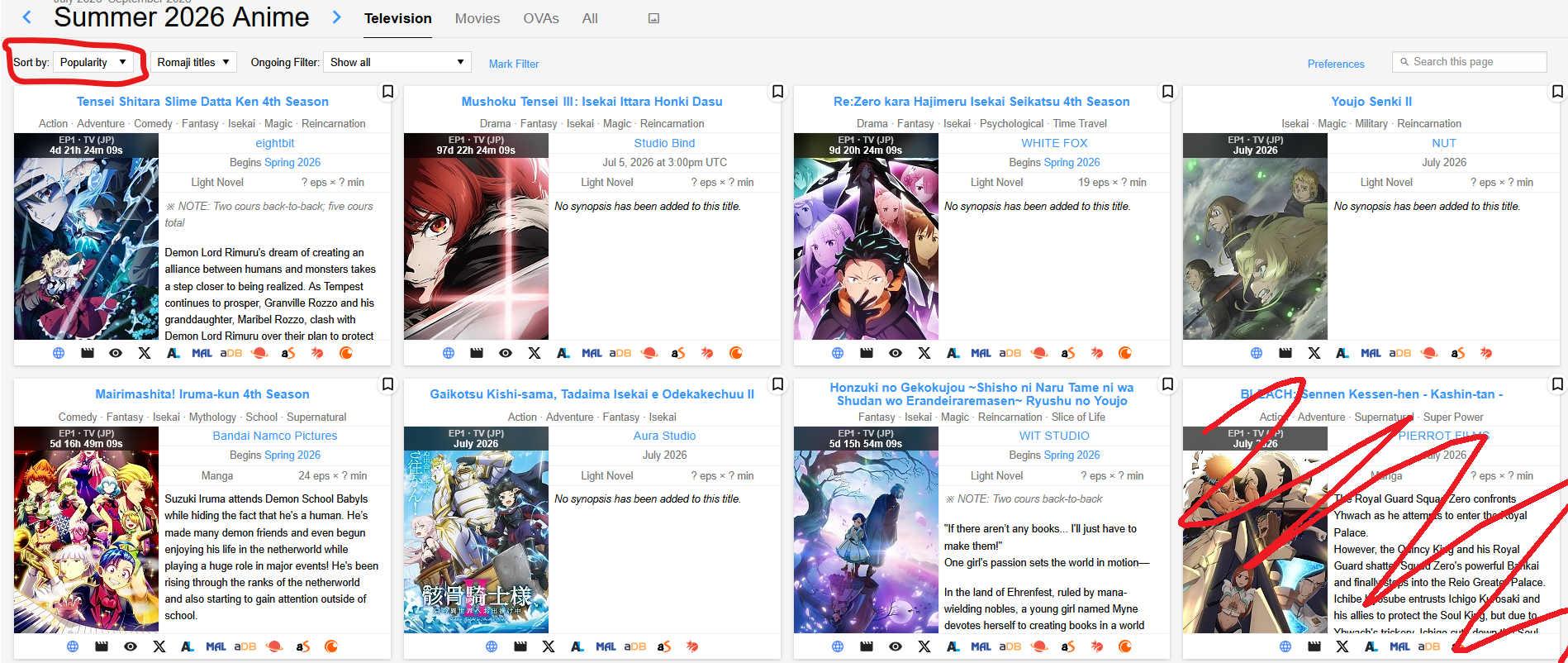The width and height of the screenshot is (1568, 663).
Task: Switch to the All tab
Action: (x=590, y=18)
